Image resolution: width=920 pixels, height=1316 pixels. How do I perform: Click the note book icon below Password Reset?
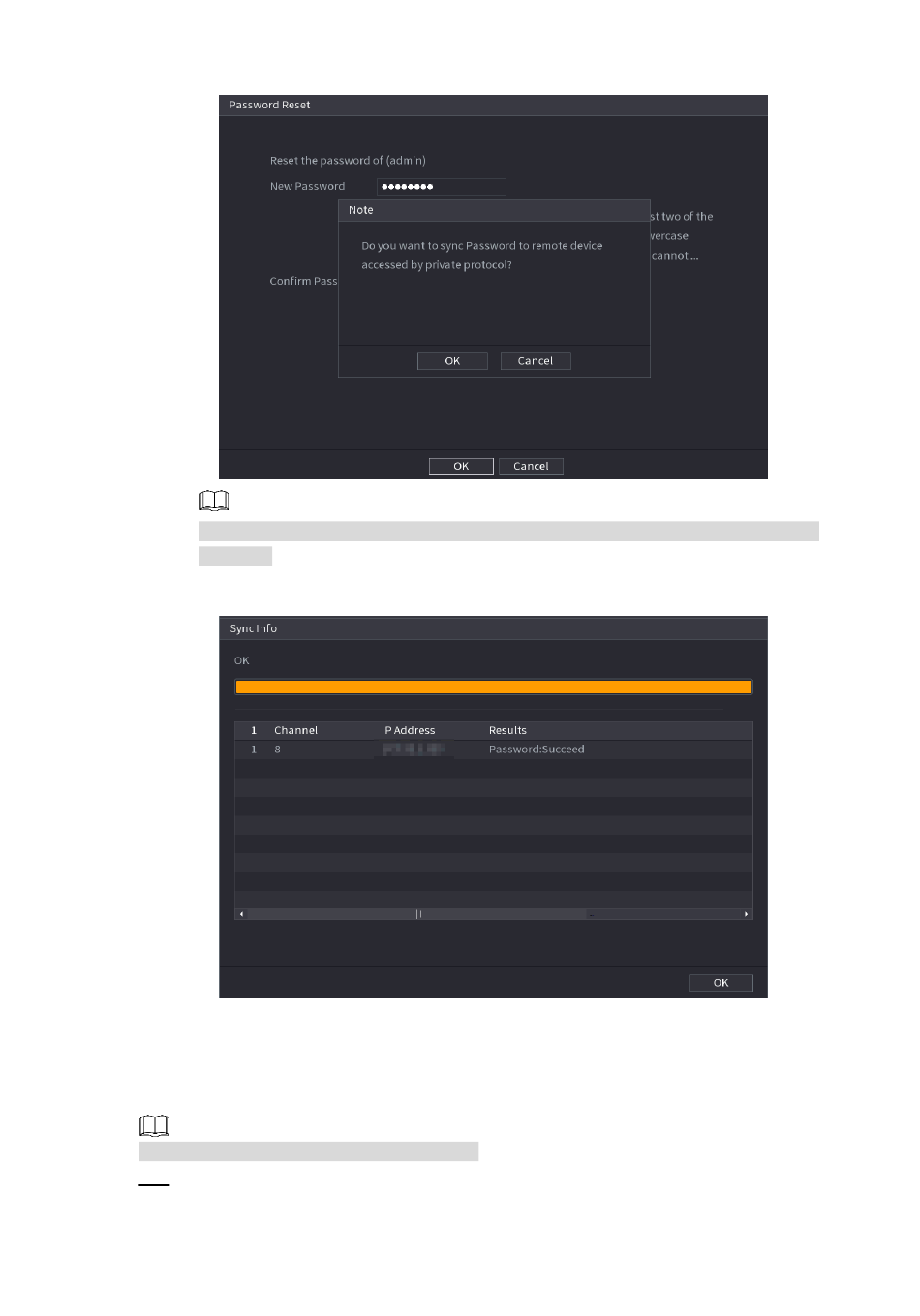[214, 501]
